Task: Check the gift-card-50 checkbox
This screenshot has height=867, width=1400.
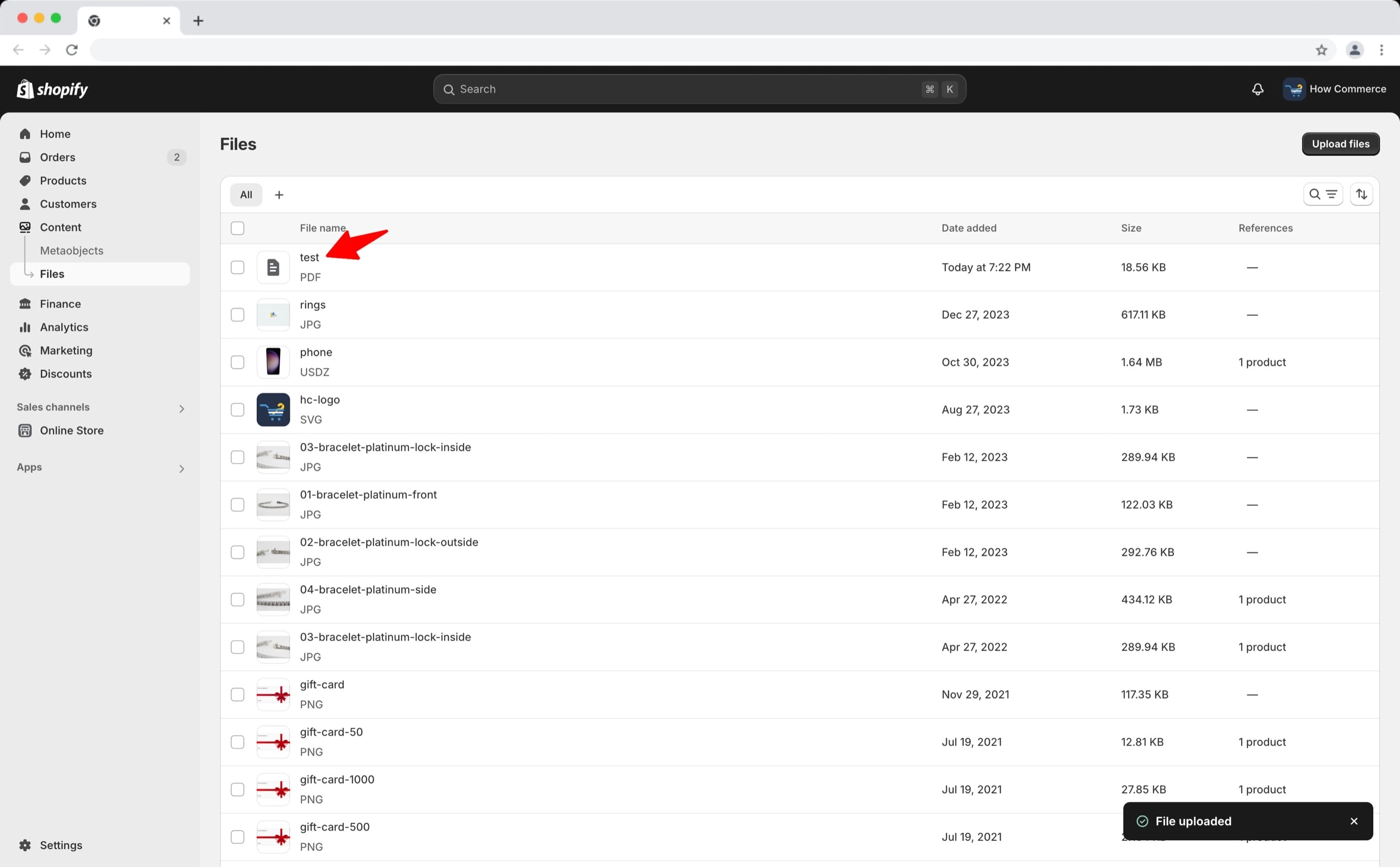Action: pos(237,742)
